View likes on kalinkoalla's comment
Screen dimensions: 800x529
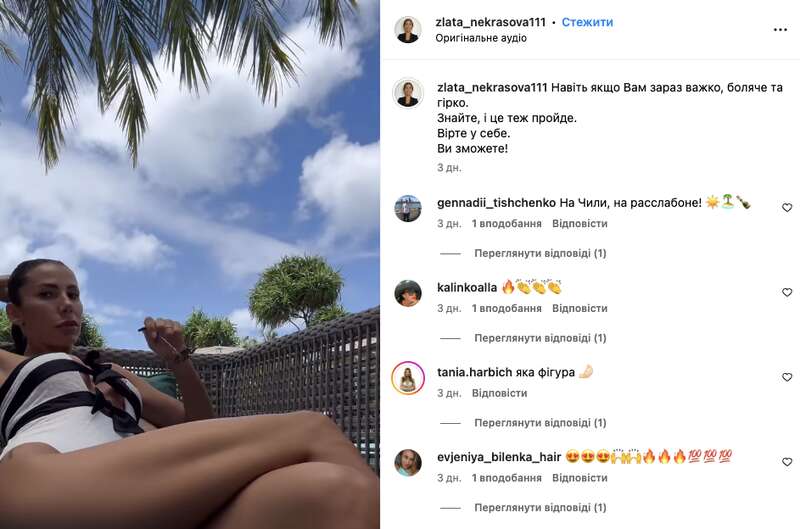[507, 308]
